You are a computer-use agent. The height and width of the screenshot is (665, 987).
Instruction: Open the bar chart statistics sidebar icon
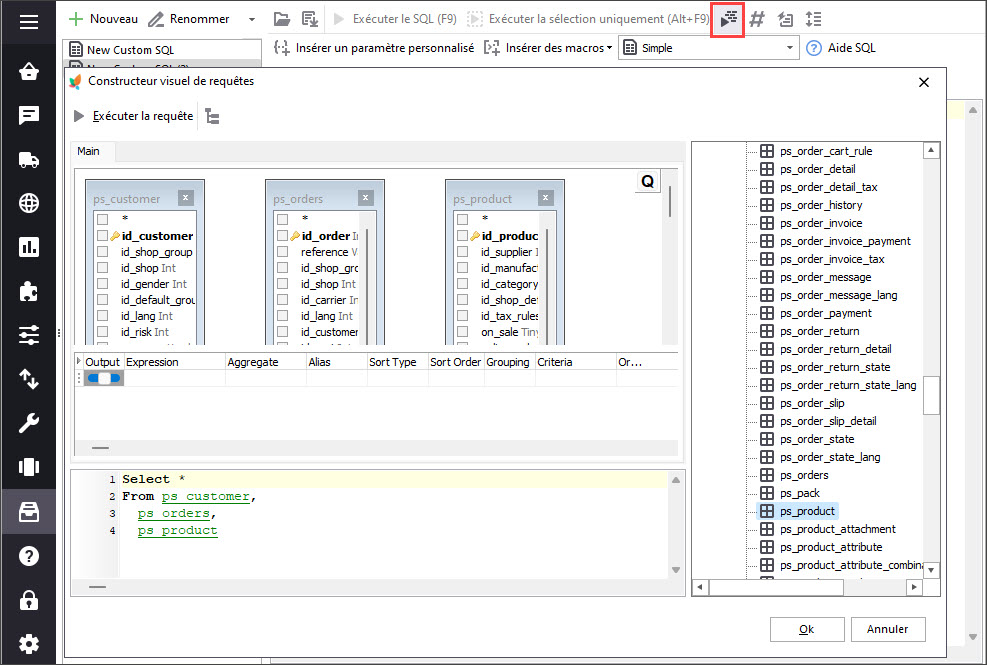pos(28,247)
